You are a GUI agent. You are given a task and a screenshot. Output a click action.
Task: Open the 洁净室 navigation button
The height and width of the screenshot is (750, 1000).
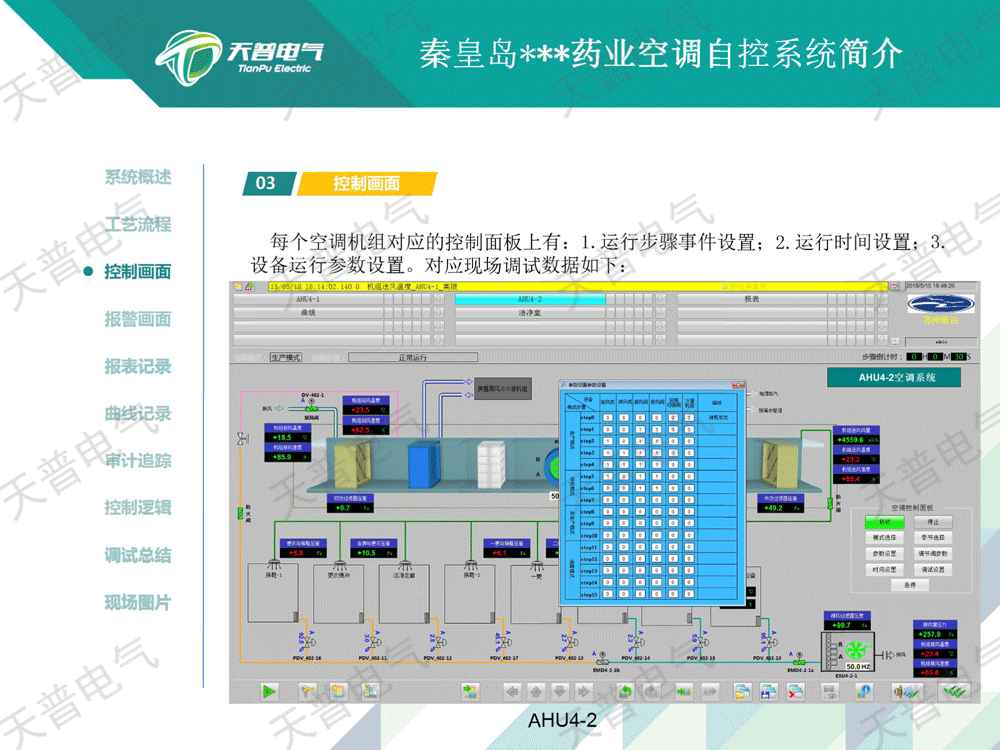tap(530, 313)
